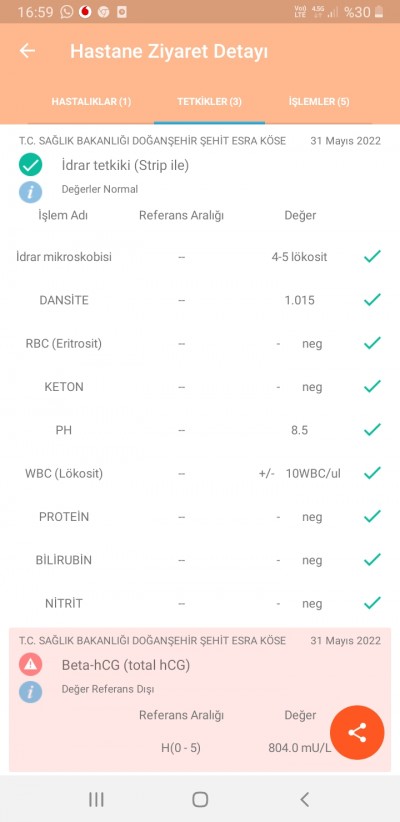The image size is (400, 822).
Task: Select the TETKİKLER (3) tab
Action: tap(210, 102)
